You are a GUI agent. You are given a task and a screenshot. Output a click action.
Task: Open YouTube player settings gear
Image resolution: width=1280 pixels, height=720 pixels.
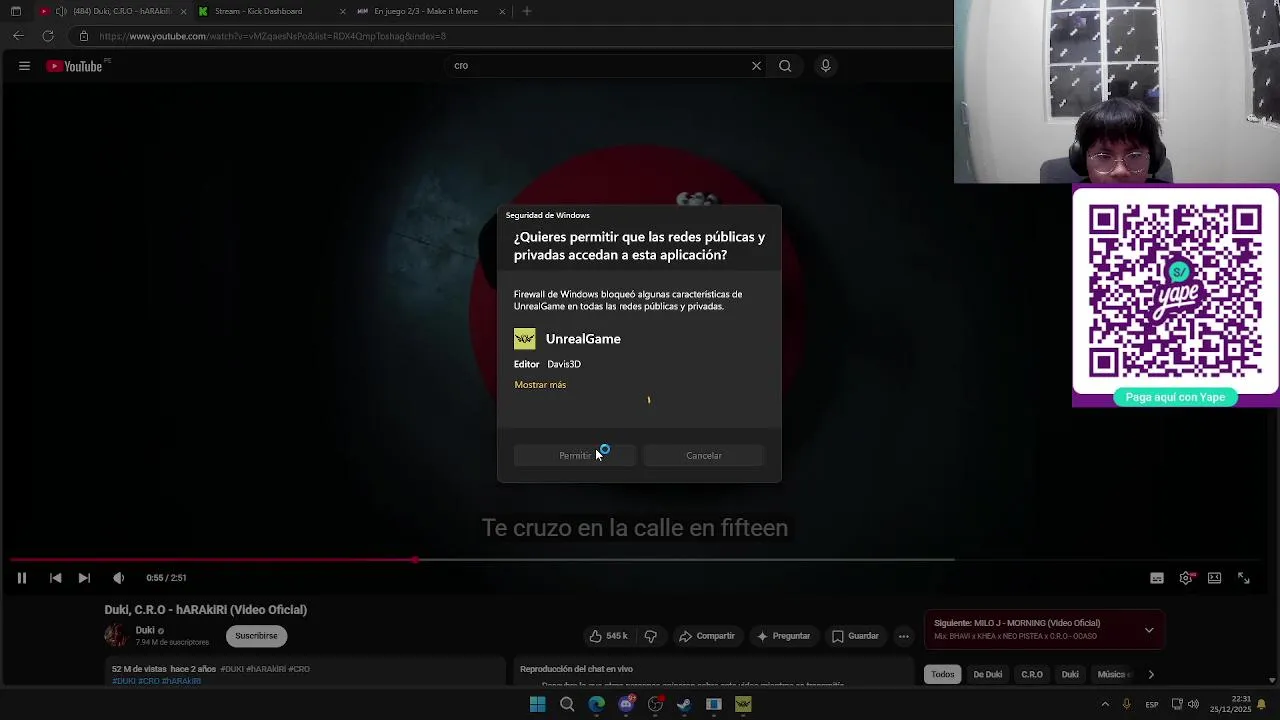point(1186,578)
